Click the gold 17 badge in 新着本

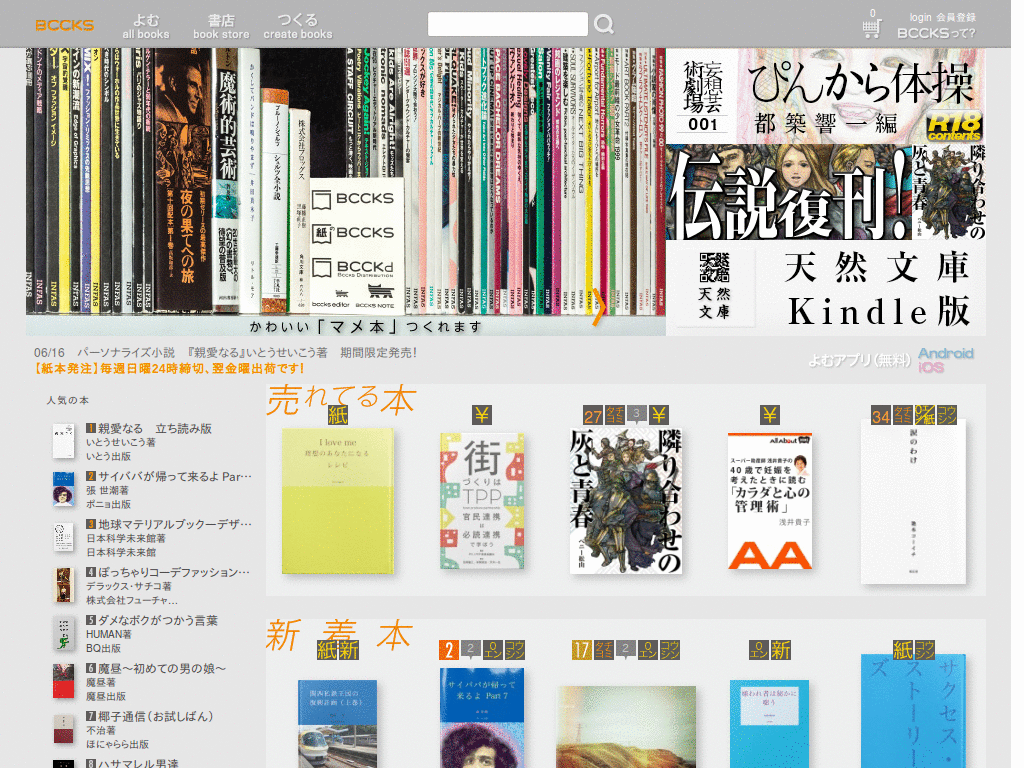pos(582,650)
